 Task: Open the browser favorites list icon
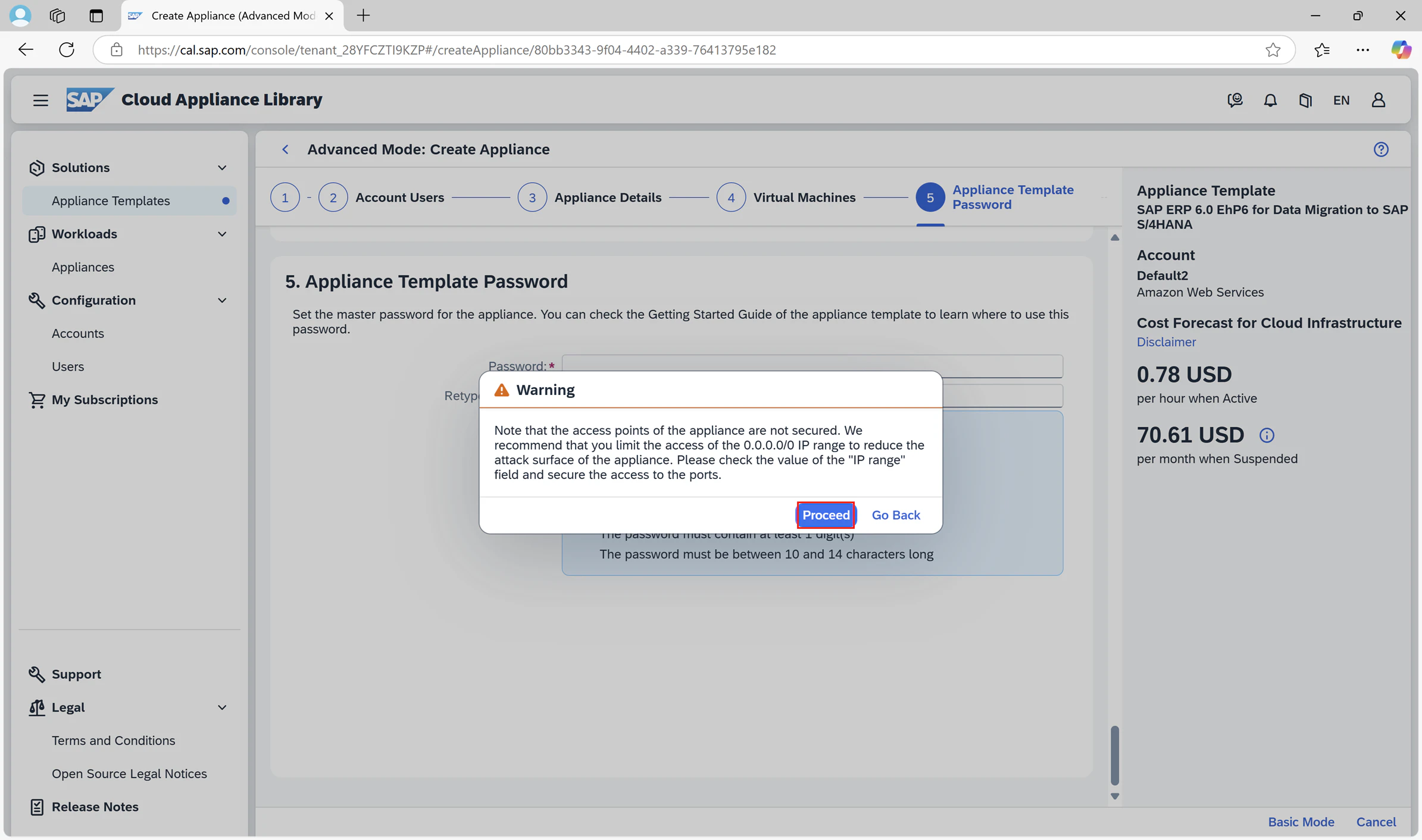1322,50
